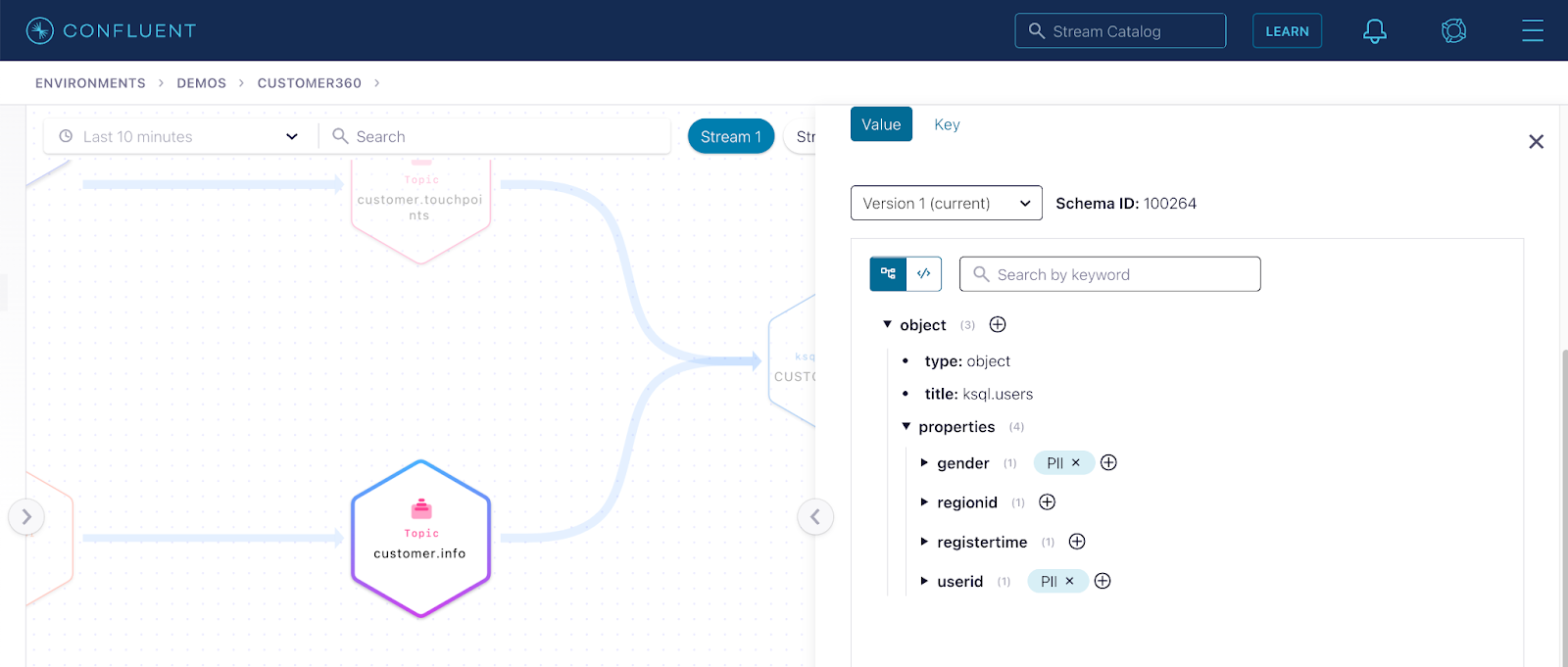The width and height of the screenshot is (1568, 667).
Task: Collapse the properties node
Action: point(906,426)
